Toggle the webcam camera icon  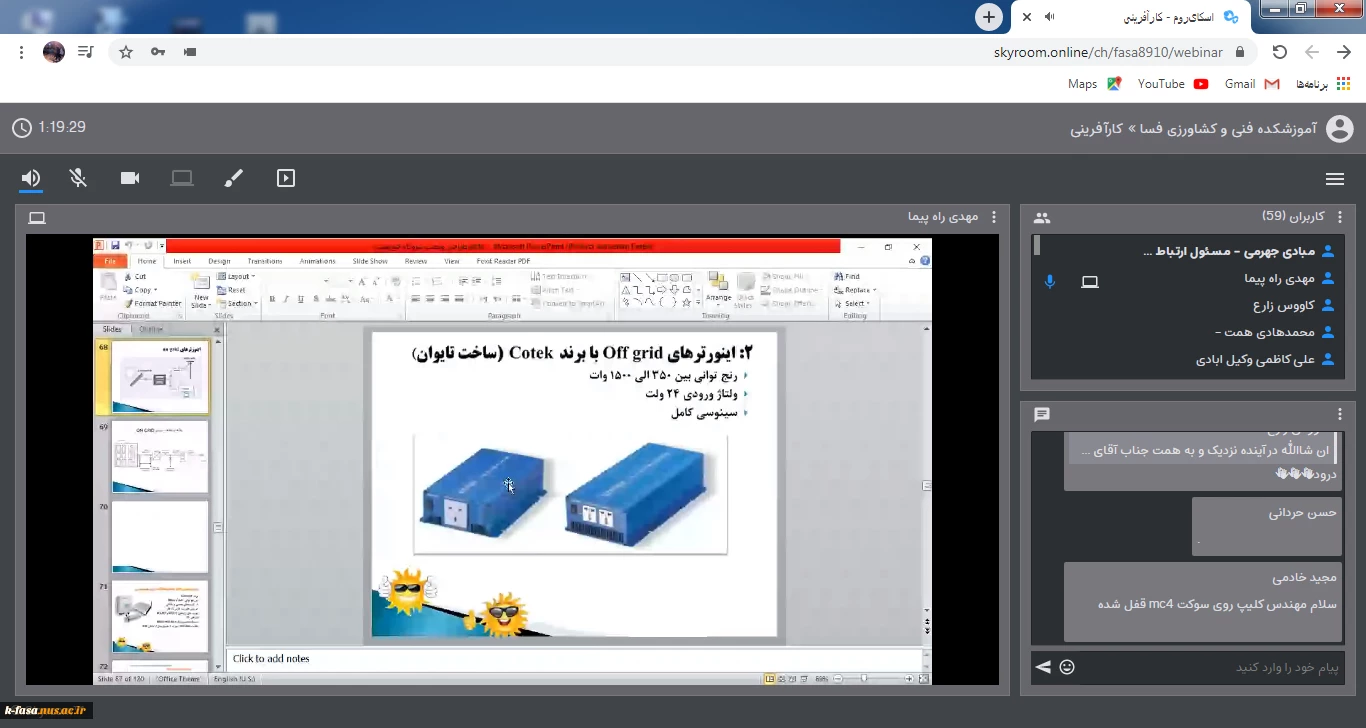[130, 178]
